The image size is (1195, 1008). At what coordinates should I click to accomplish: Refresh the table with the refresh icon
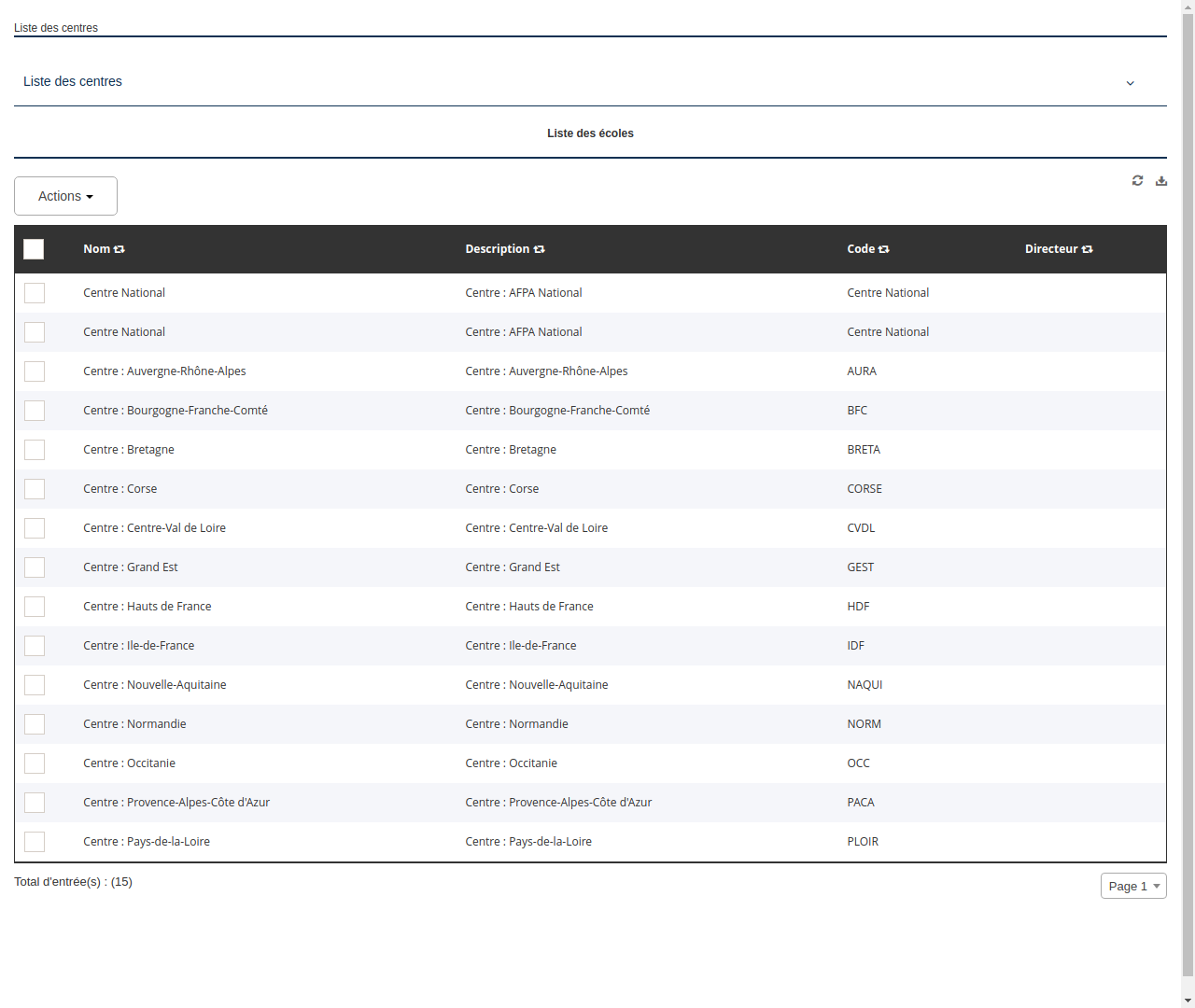coord(1137,180)
